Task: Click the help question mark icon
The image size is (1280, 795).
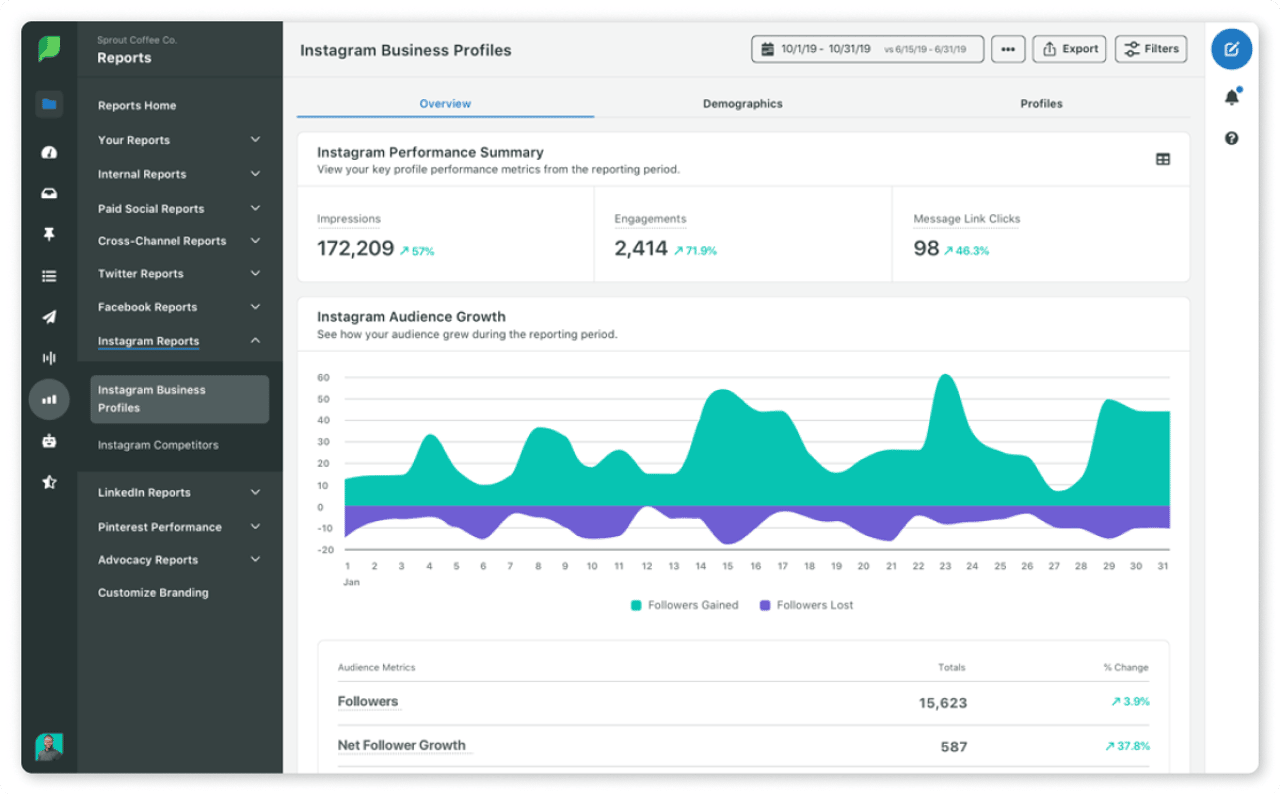Action: coord(1231,137)
